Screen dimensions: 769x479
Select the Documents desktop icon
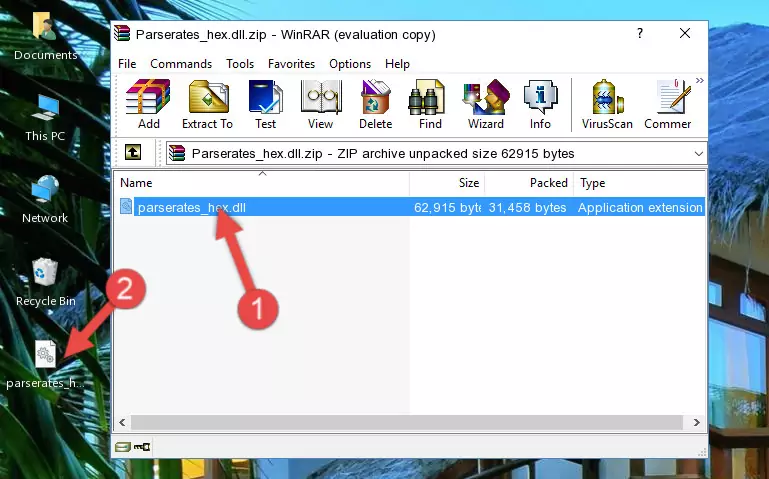(x=45, y=37)
